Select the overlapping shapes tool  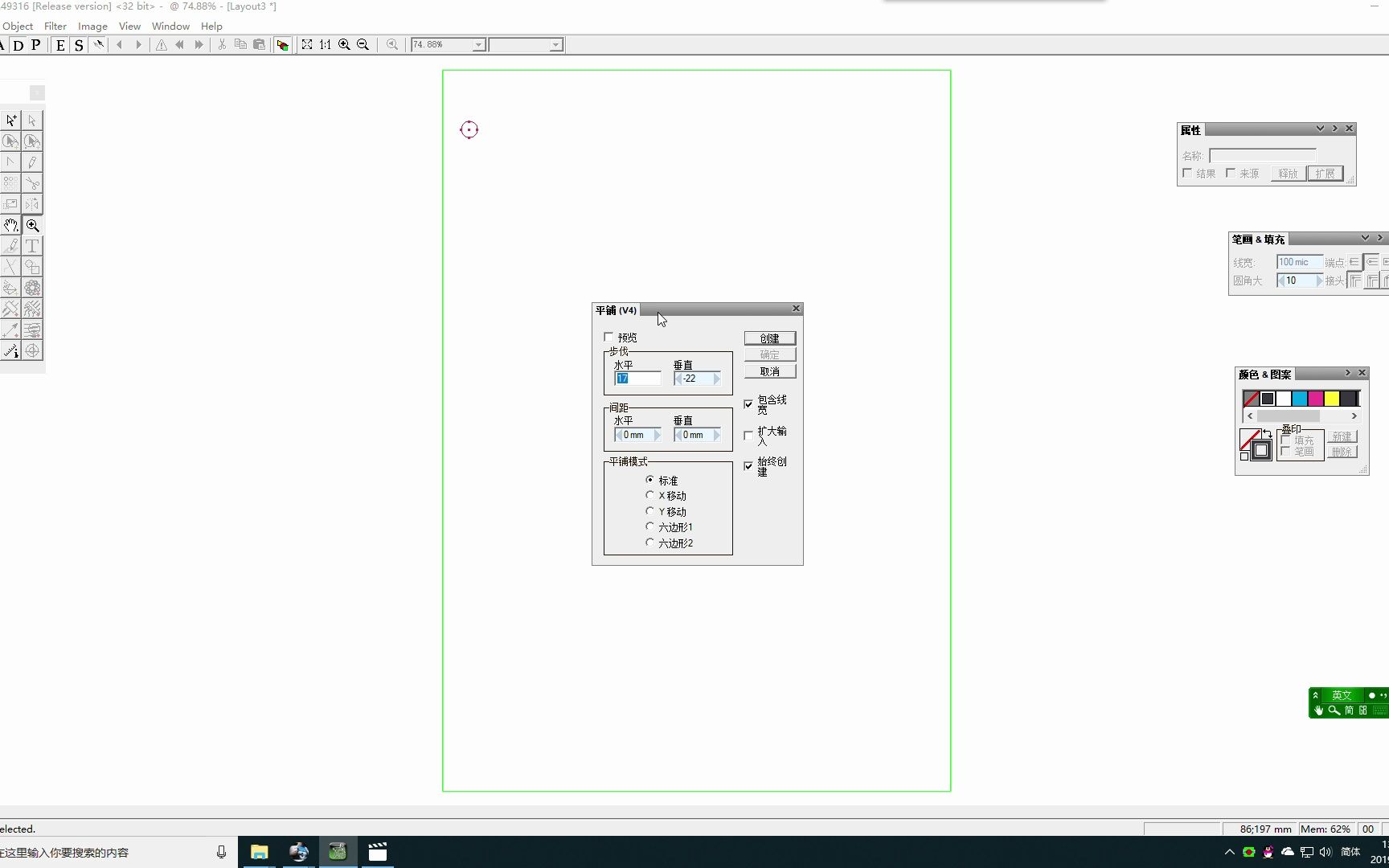tap(32, 267)
